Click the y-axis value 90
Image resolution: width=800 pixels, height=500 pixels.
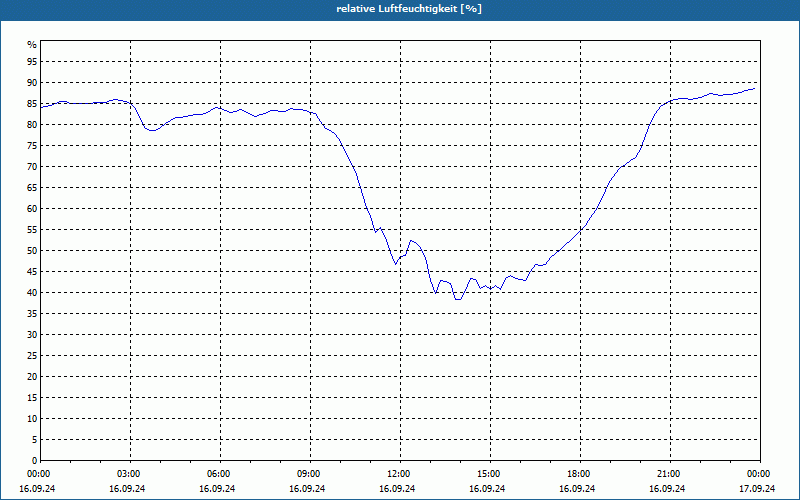(32, 83)
